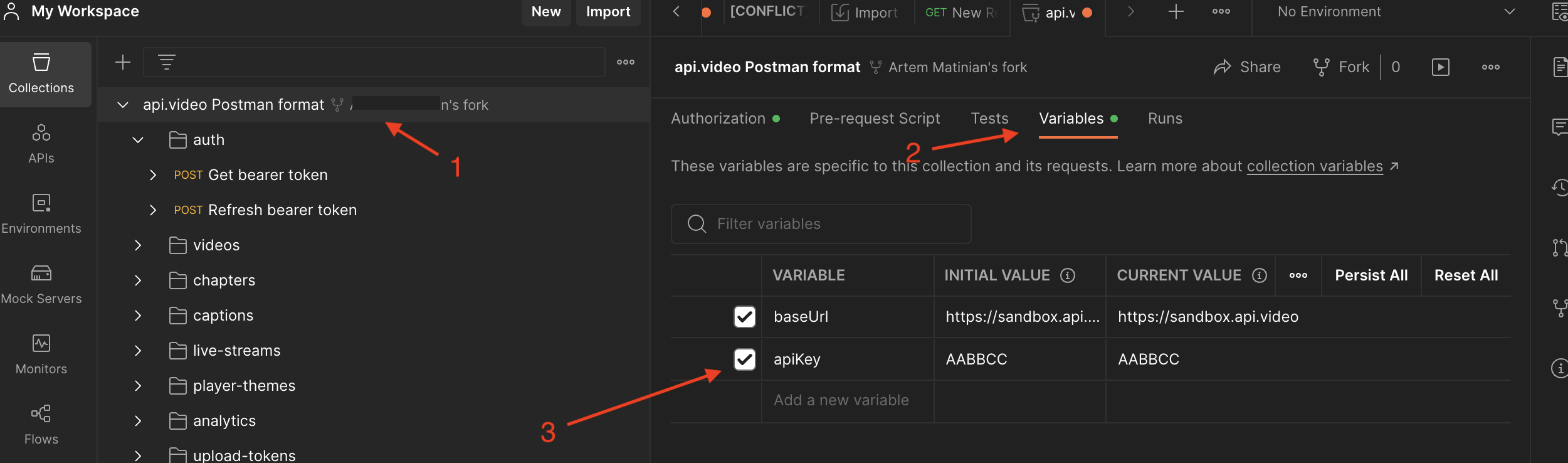This screenshot has height=463, width=1568.
Task: Open changelog history icon in right sidebar
Action: [1559, 187]
